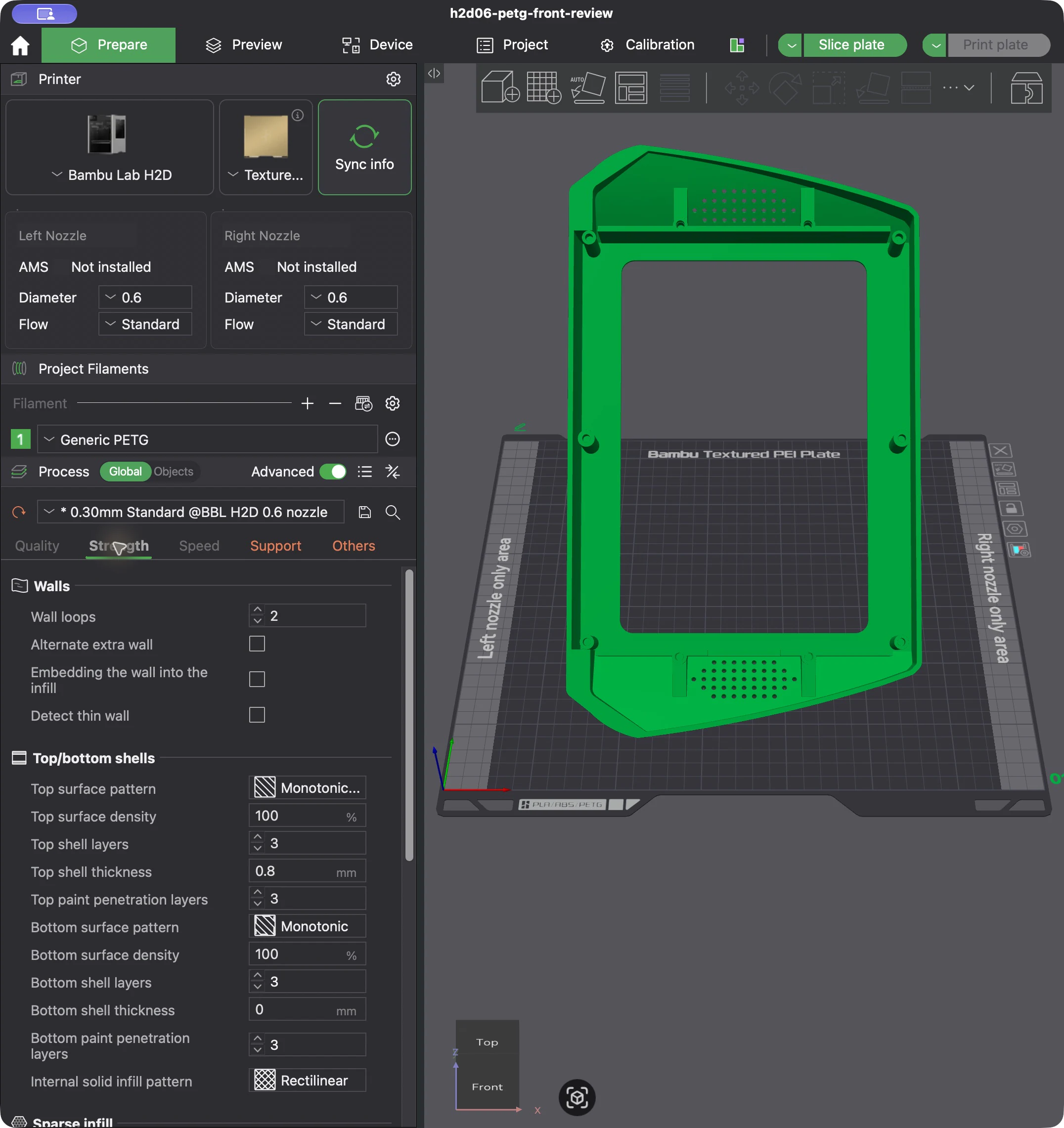The height and width of the screenshot is (1128, 1064).
Task: Check the Detect thin wall option
Action: [257, 715]
